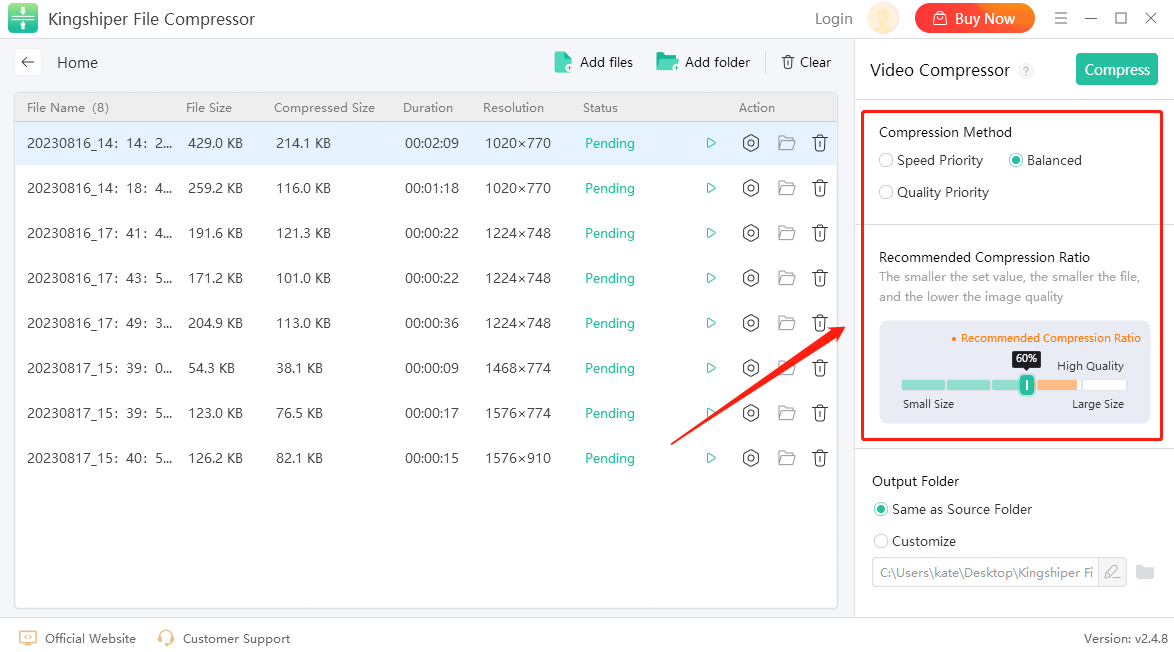Play the 429.0 KB video file
Viewport: 1174px width, 652px height.
(711, 143)
